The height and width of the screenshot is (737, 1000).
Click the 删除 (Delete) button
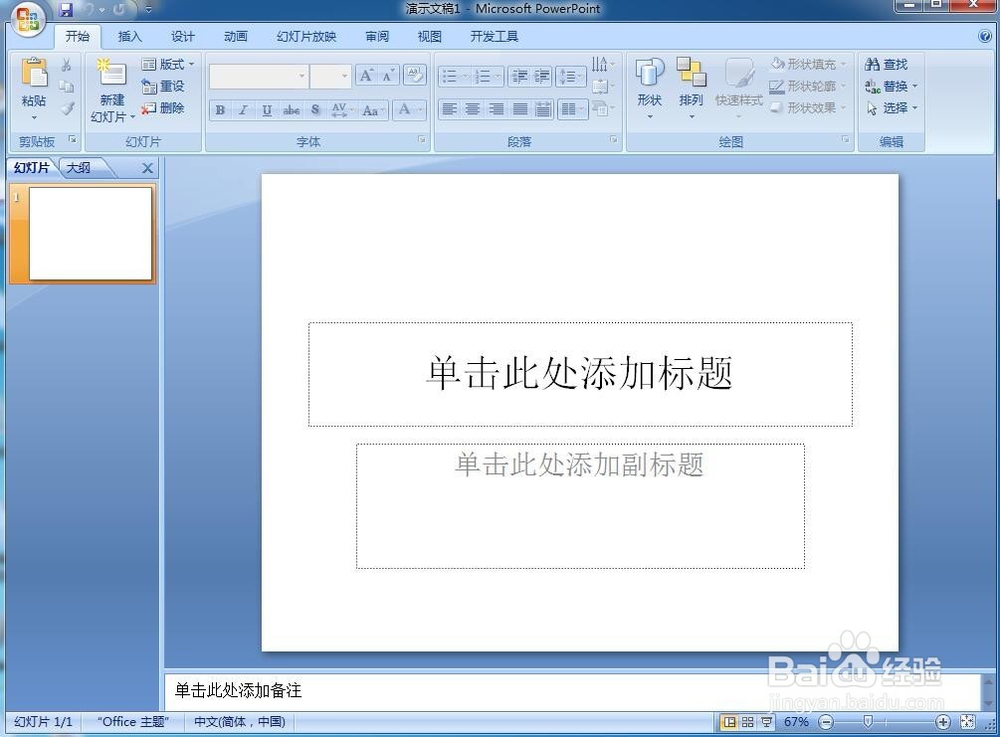point(165,108)
